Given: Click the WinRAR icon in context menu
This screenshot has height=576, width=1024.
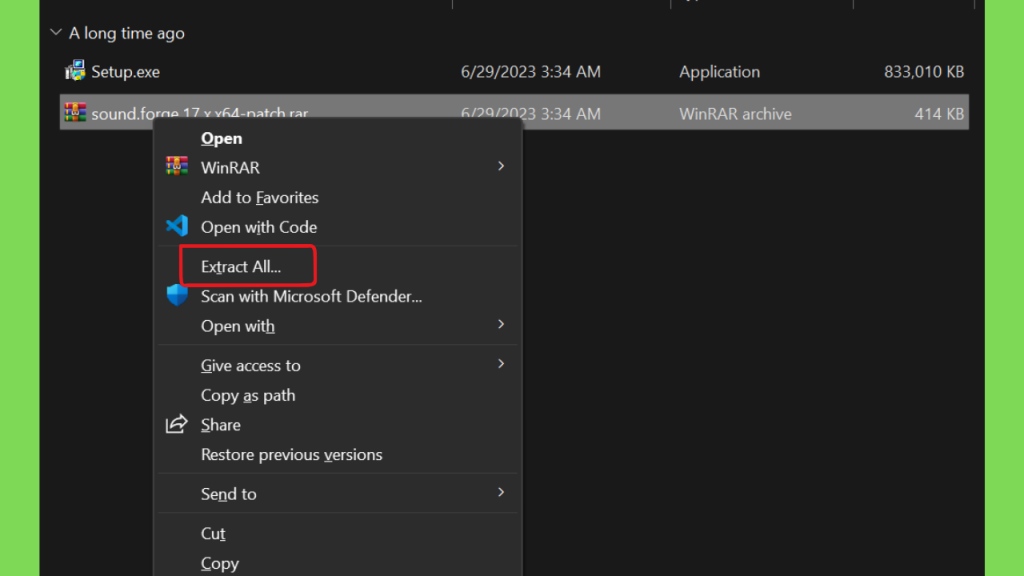Looking at the screenshot, I should [177, 167].
